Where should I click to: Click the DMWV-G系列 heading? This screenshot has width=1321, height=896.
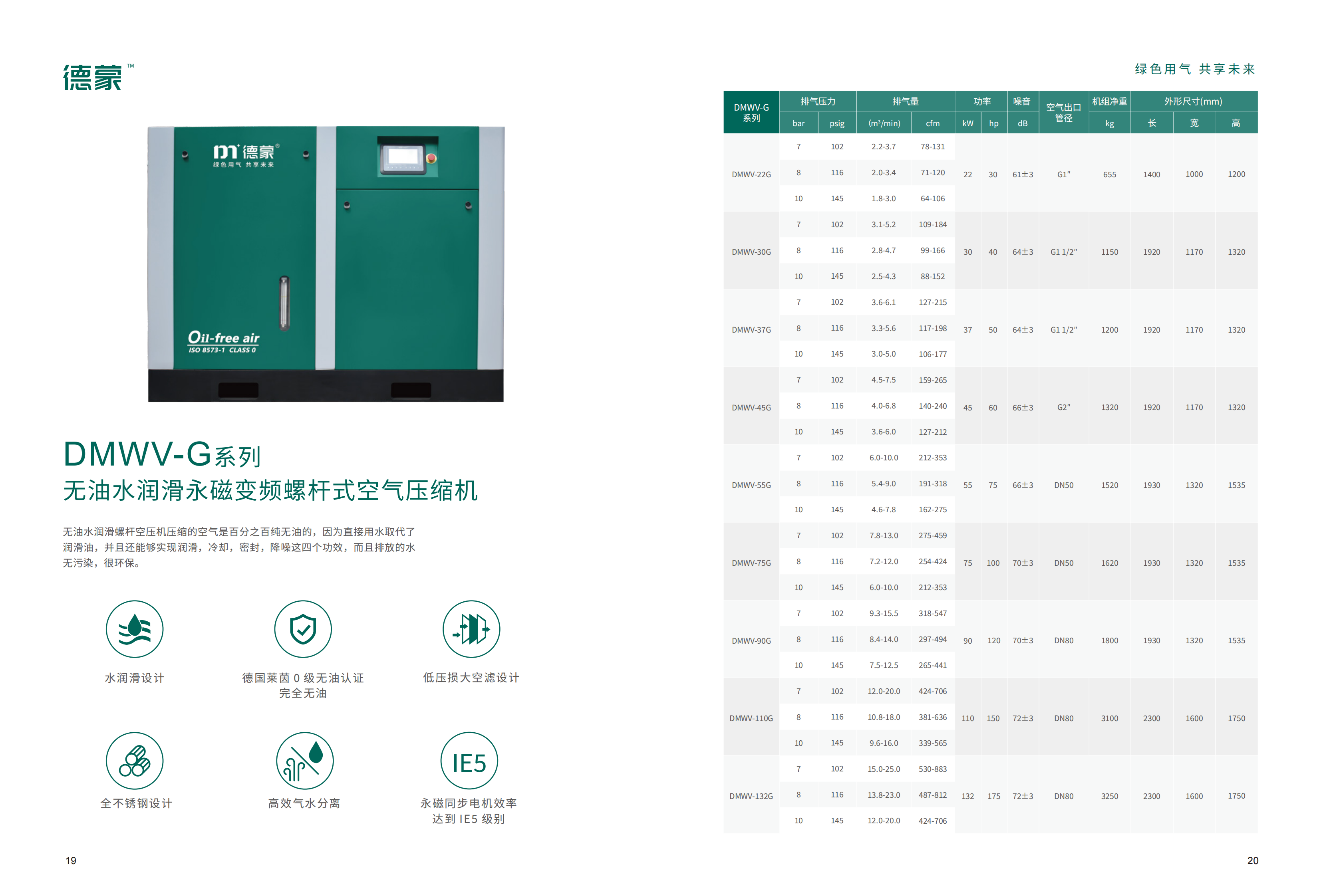tap(162, 455)
